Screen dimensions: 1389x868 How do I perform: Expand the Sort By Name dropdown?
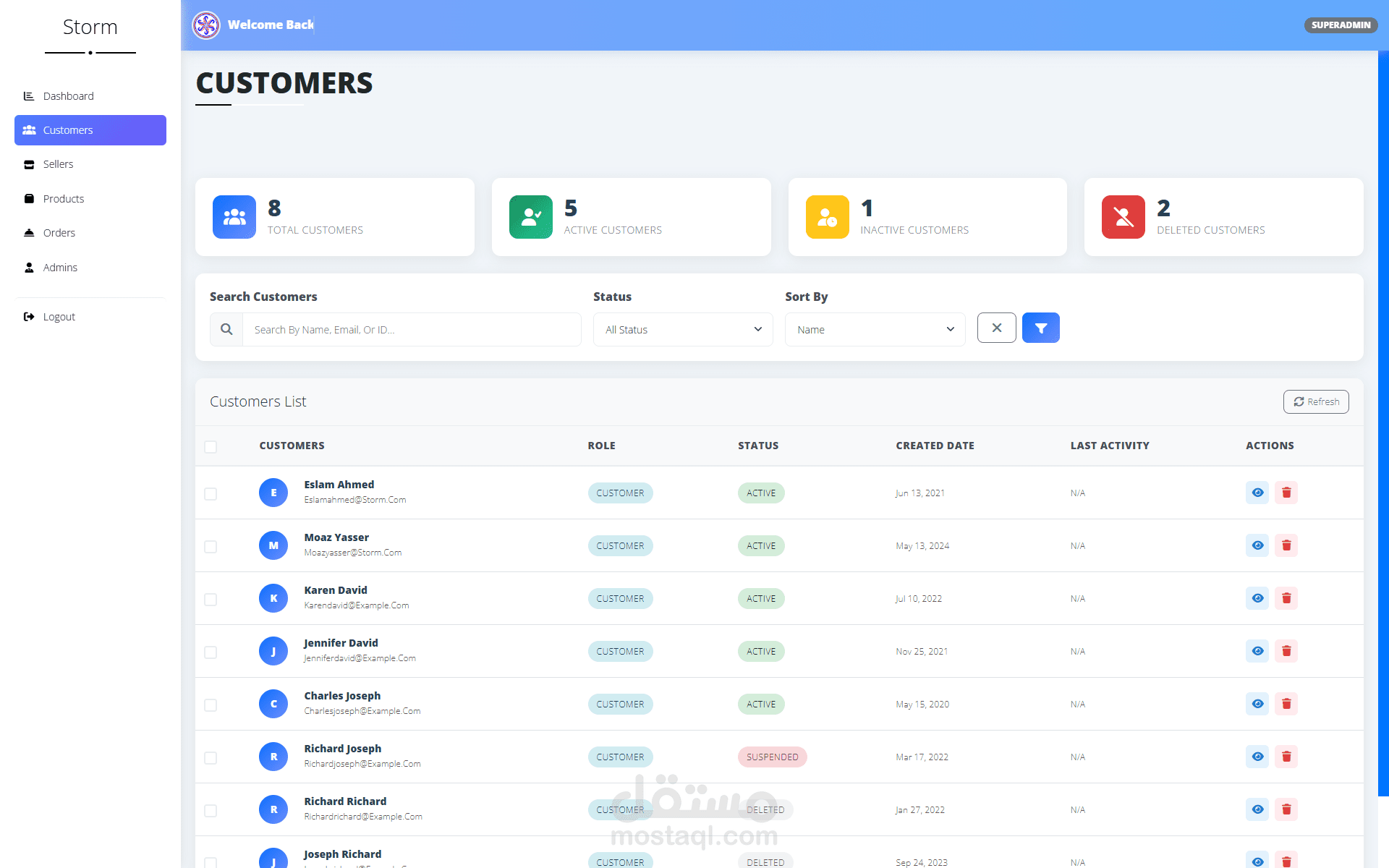[875, 330]
